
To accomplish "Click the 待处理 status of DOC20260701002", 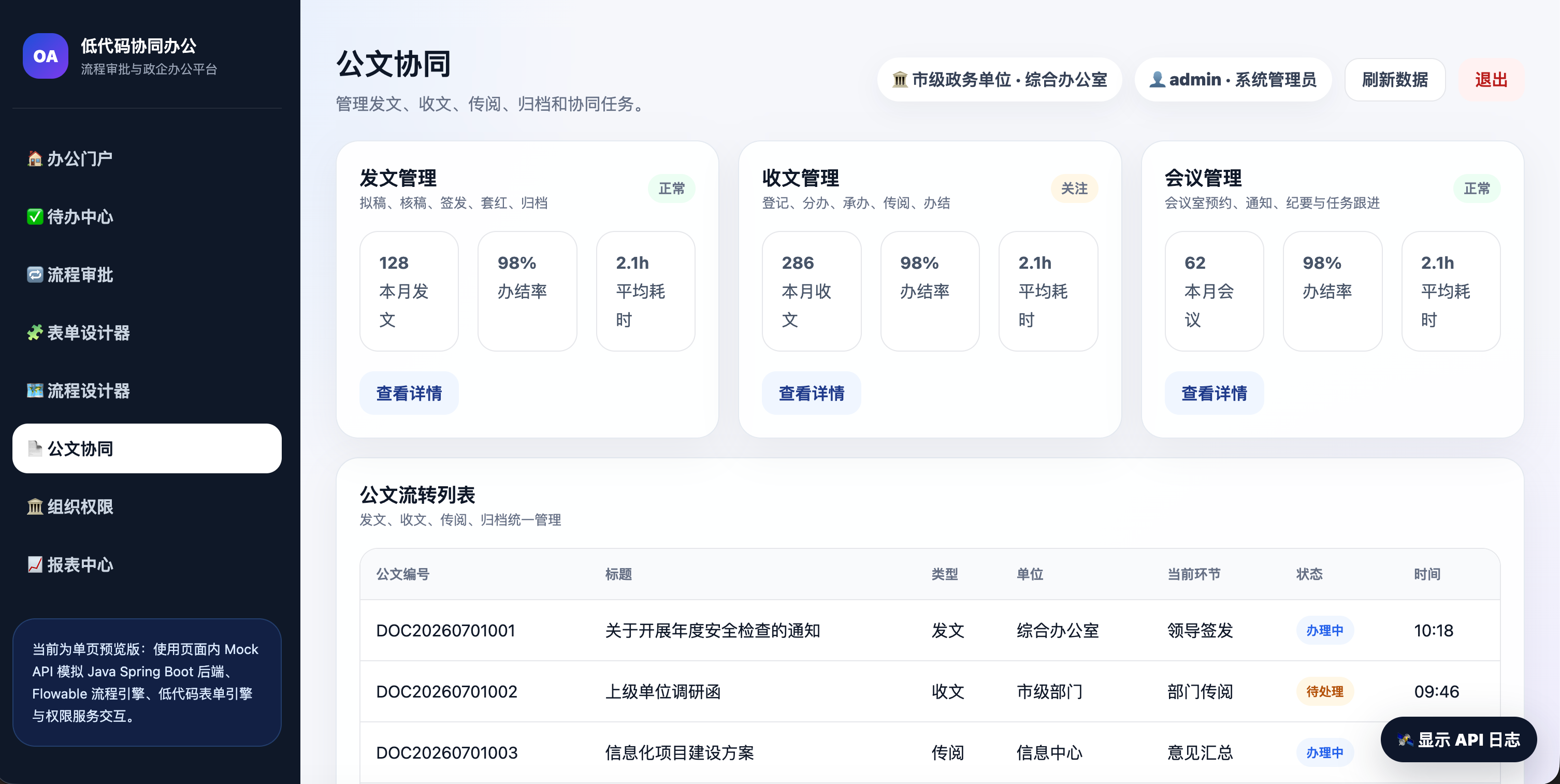I will [x=1324, y=691].
